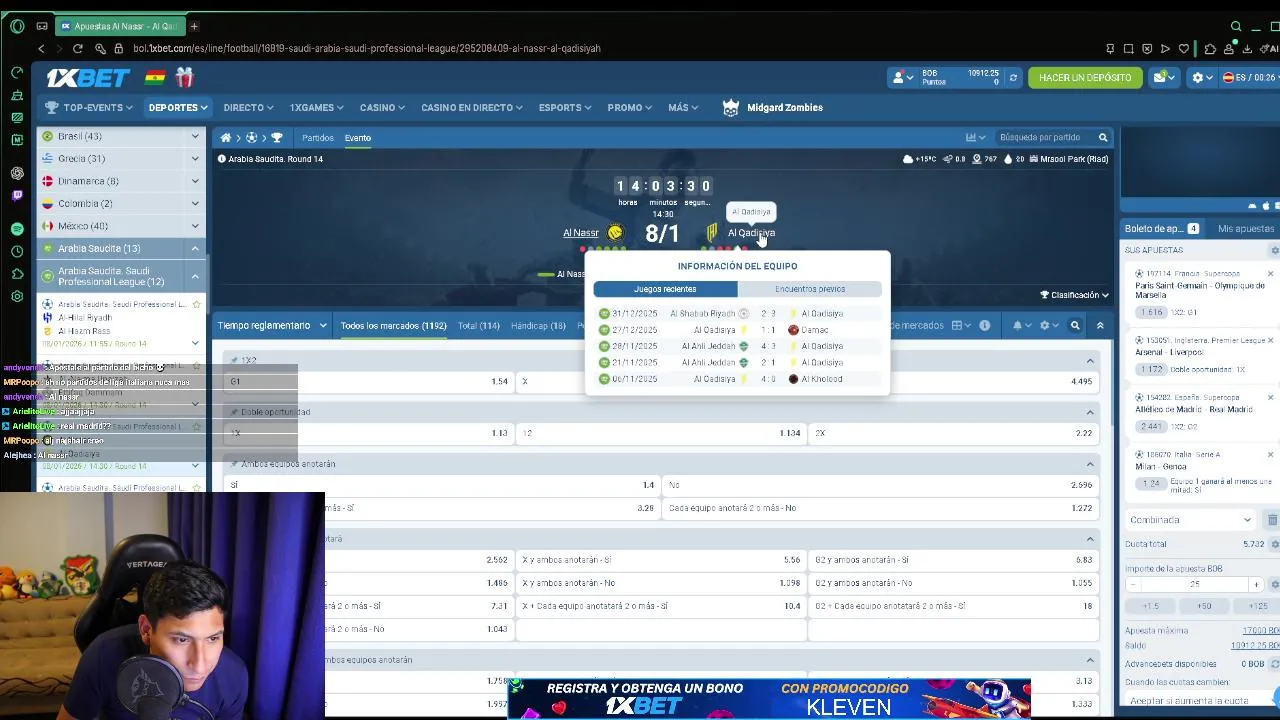
Task: Open the statistics chart dropdown
Action: pos(974,137)
